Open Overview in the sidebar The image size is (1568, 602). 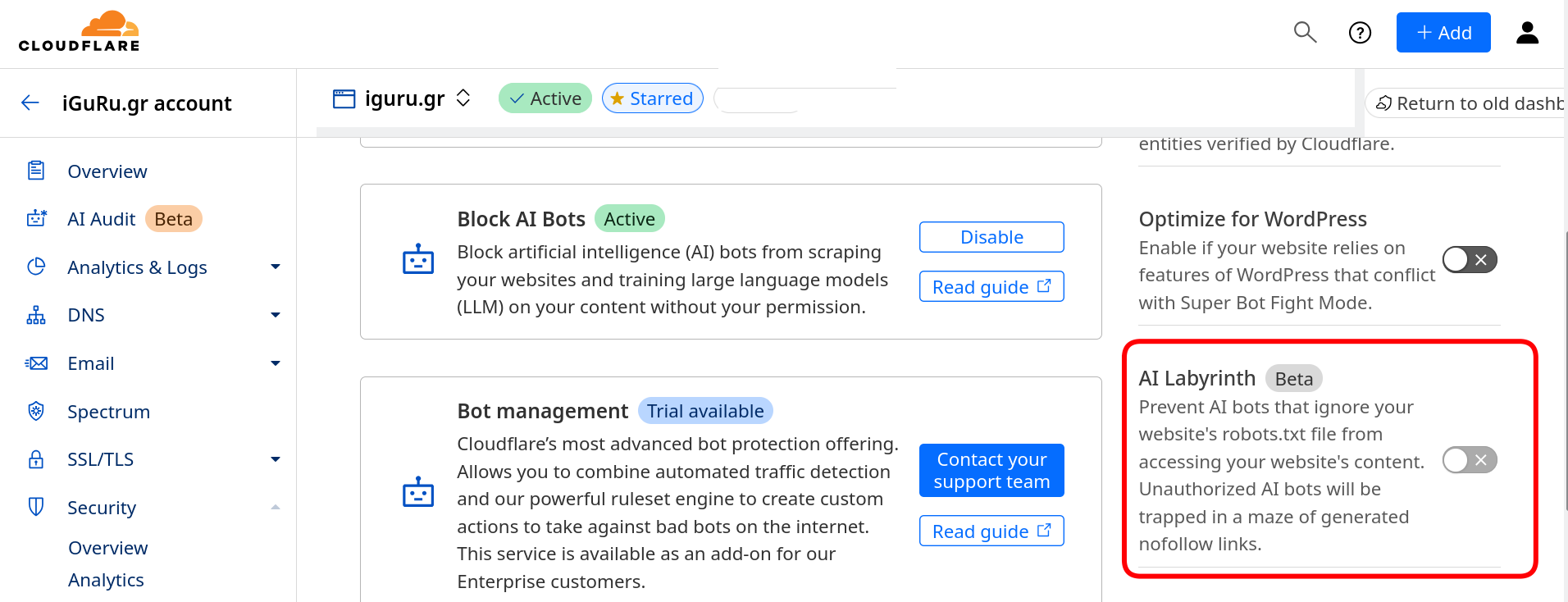[107, 171]
